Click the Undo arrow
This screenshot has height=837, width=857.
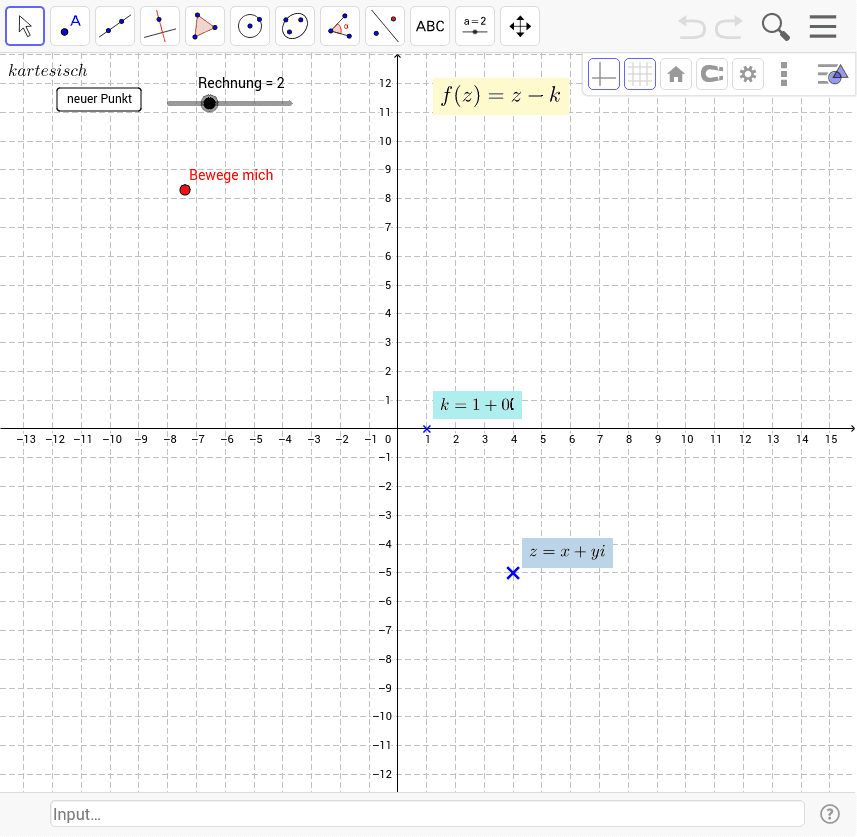(x=692, y=26)
